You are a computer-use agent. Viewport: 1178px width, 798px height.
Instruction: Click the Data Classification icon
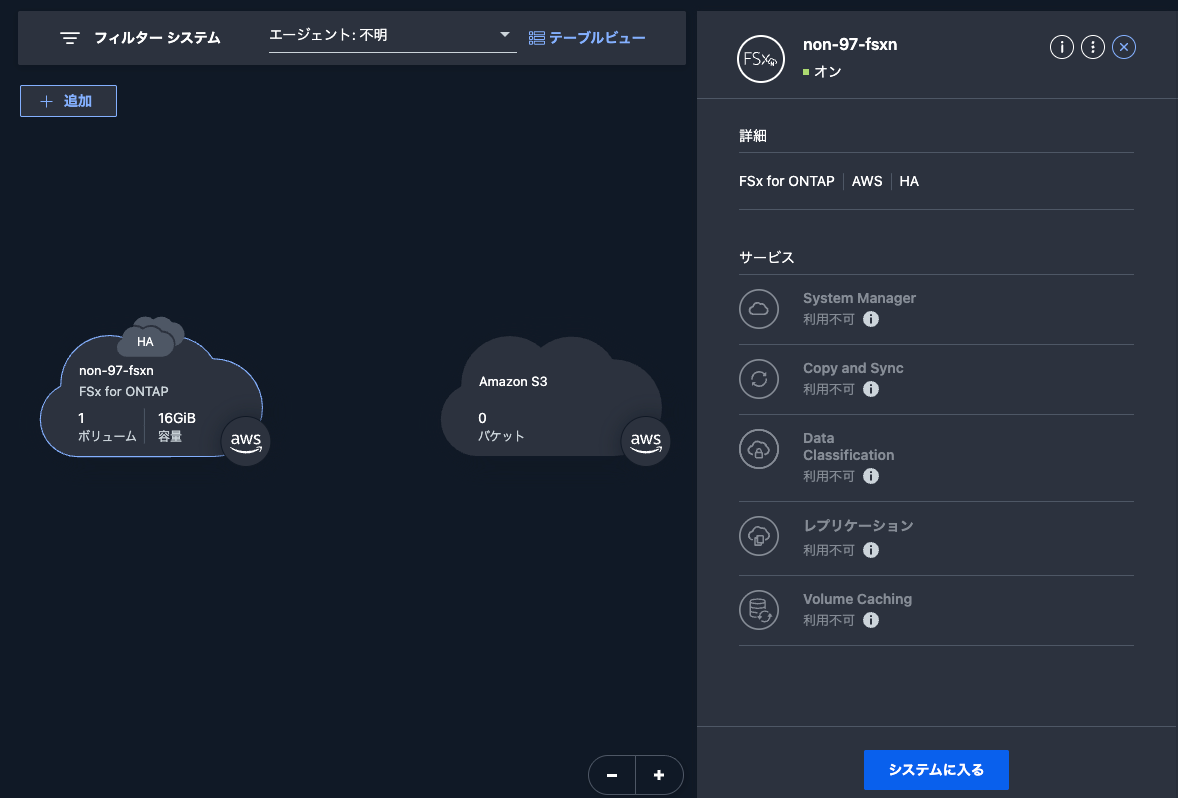pyautogui.click(x=759, y=449)
